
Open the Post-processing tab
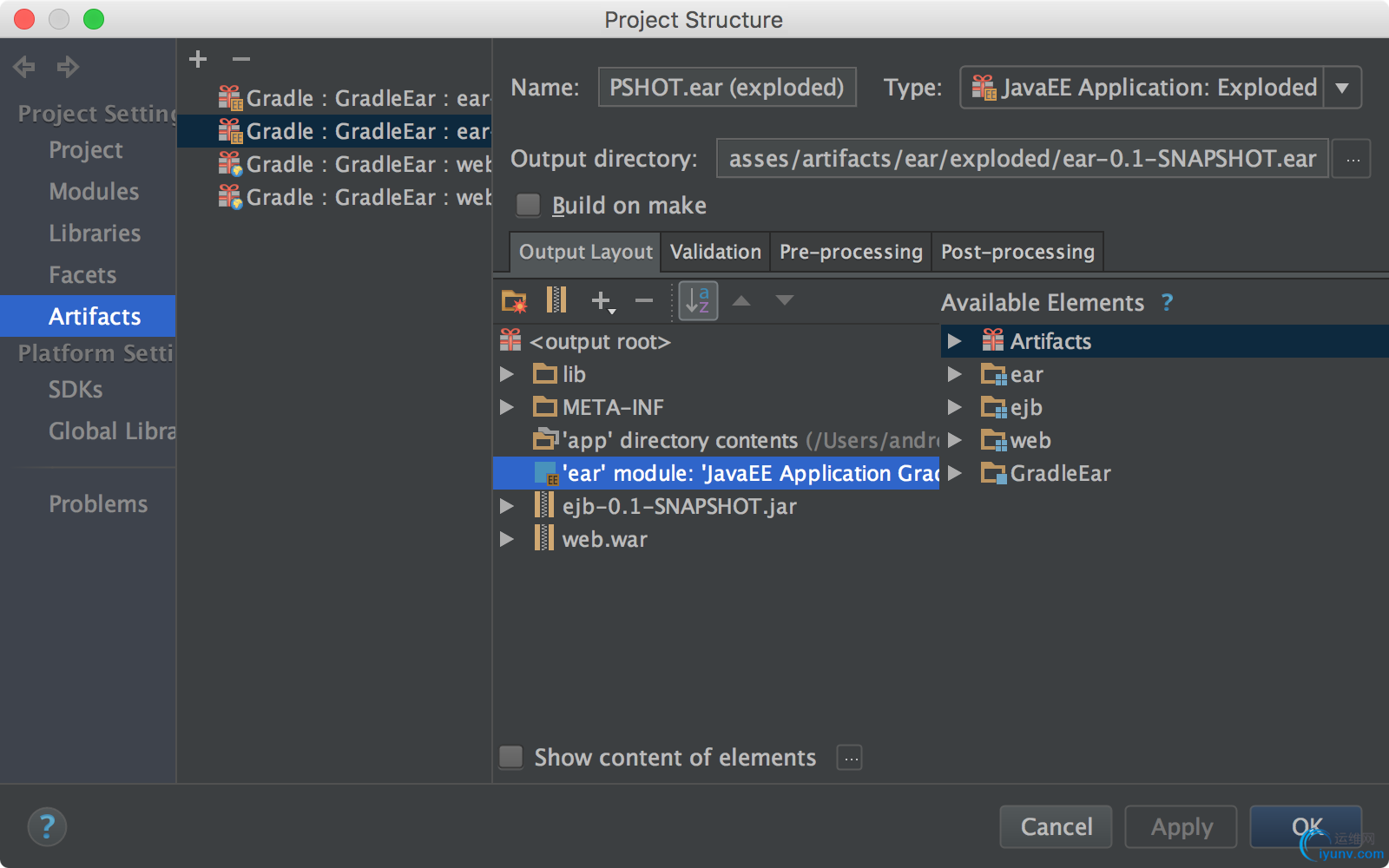click(1017, 252)
